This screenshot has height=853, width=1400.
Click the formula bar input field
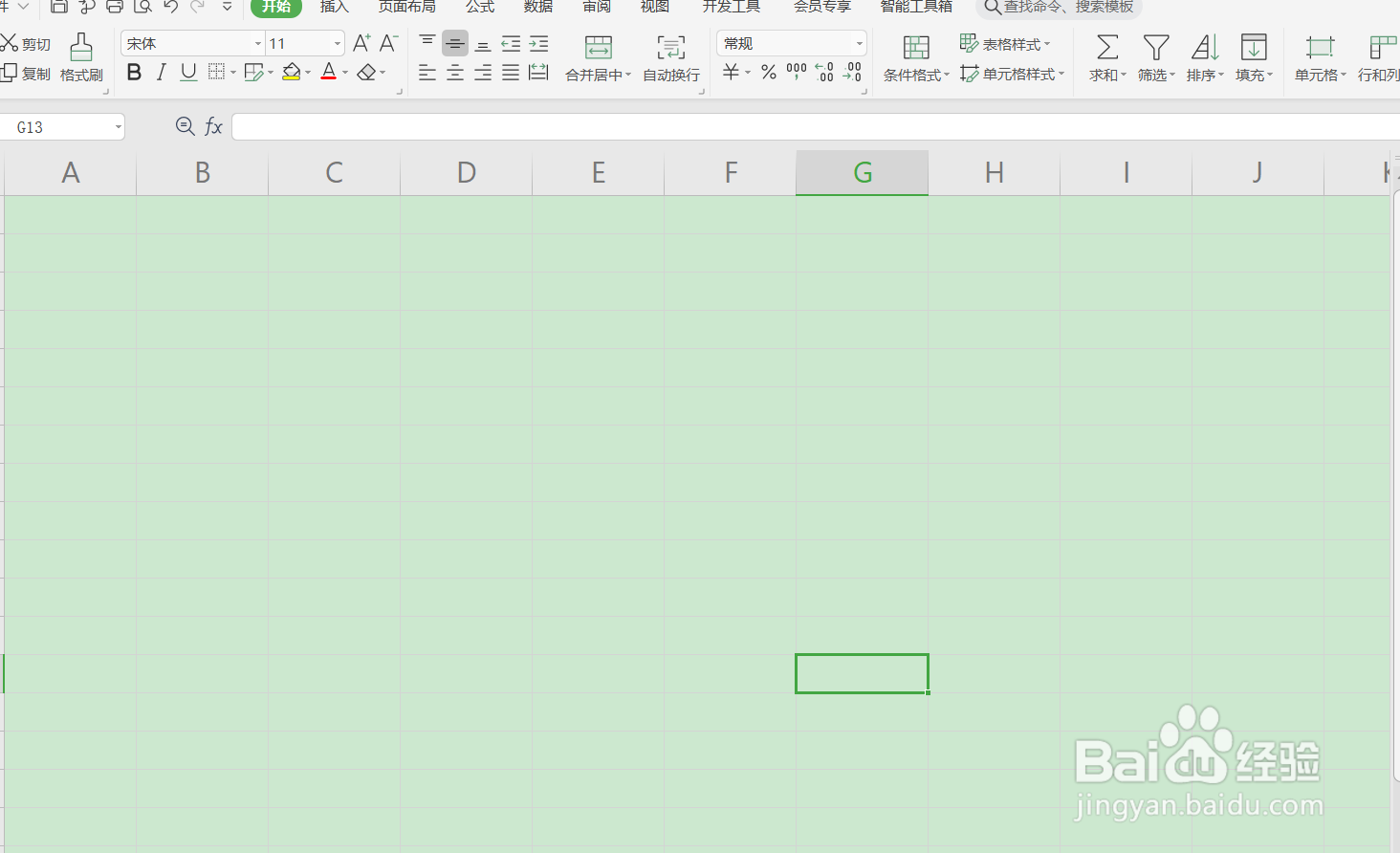[815, 127]
